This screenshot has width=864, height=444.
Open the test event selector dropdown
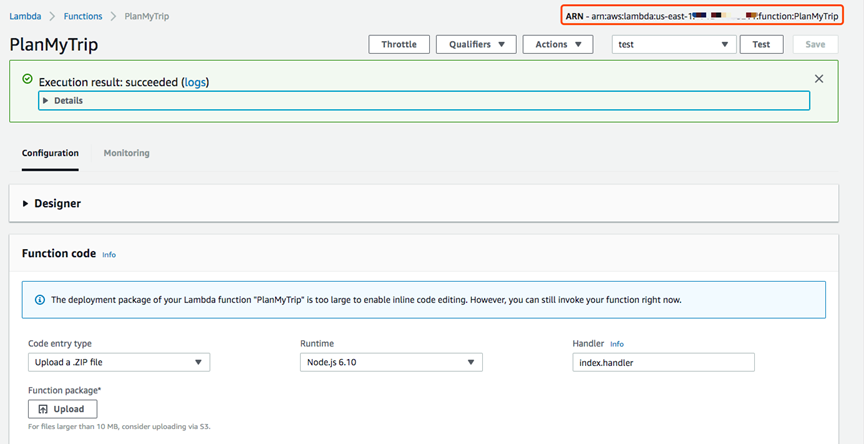pos(673,44)
